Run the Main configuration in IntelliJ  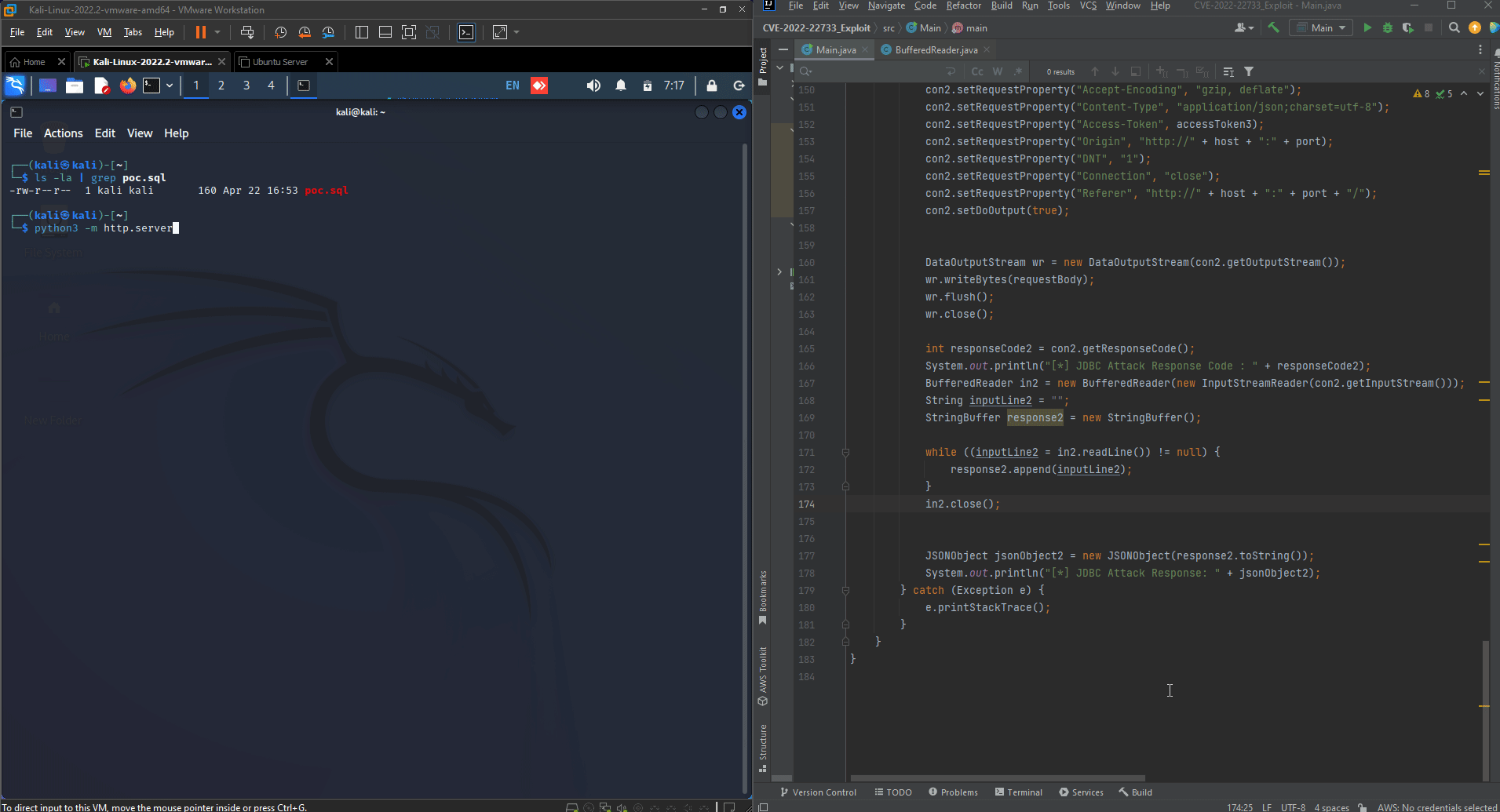click(x=1367, y=27)
